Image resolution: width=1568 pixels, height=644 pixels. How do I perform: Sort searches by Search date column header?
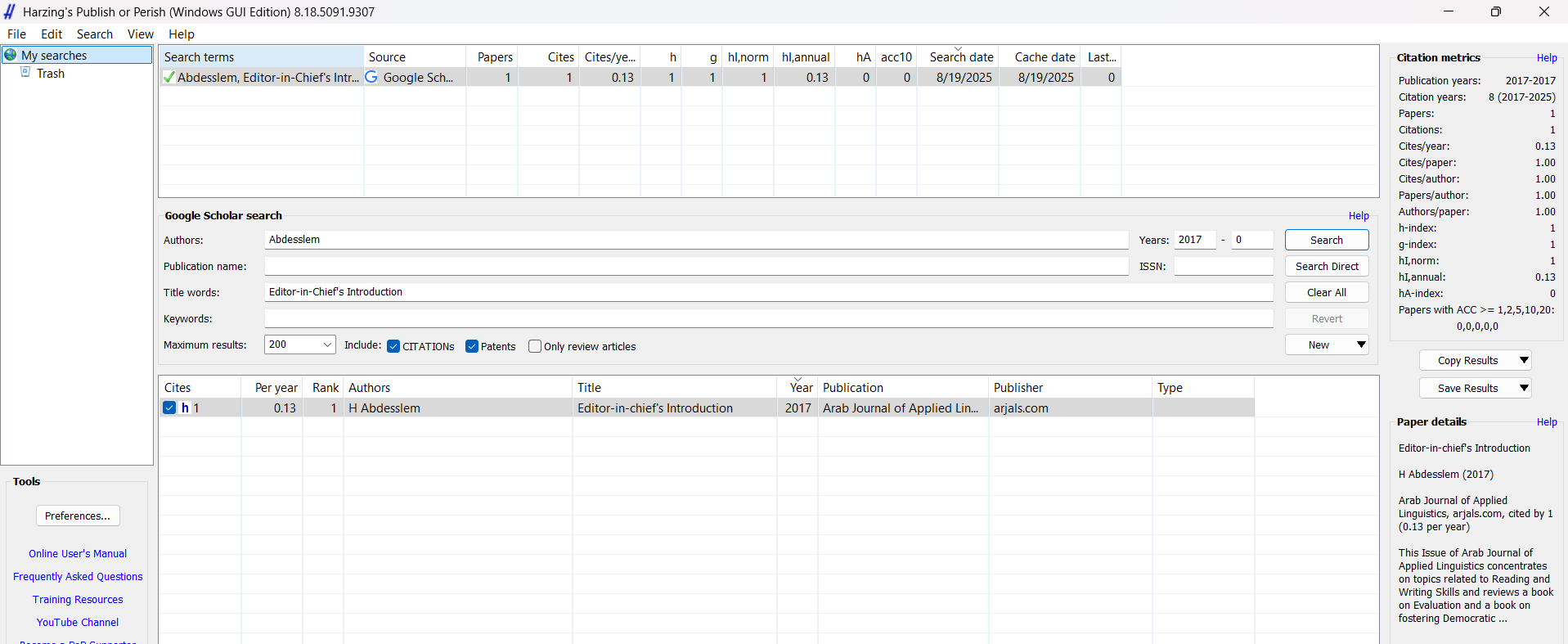pos(958,56)
